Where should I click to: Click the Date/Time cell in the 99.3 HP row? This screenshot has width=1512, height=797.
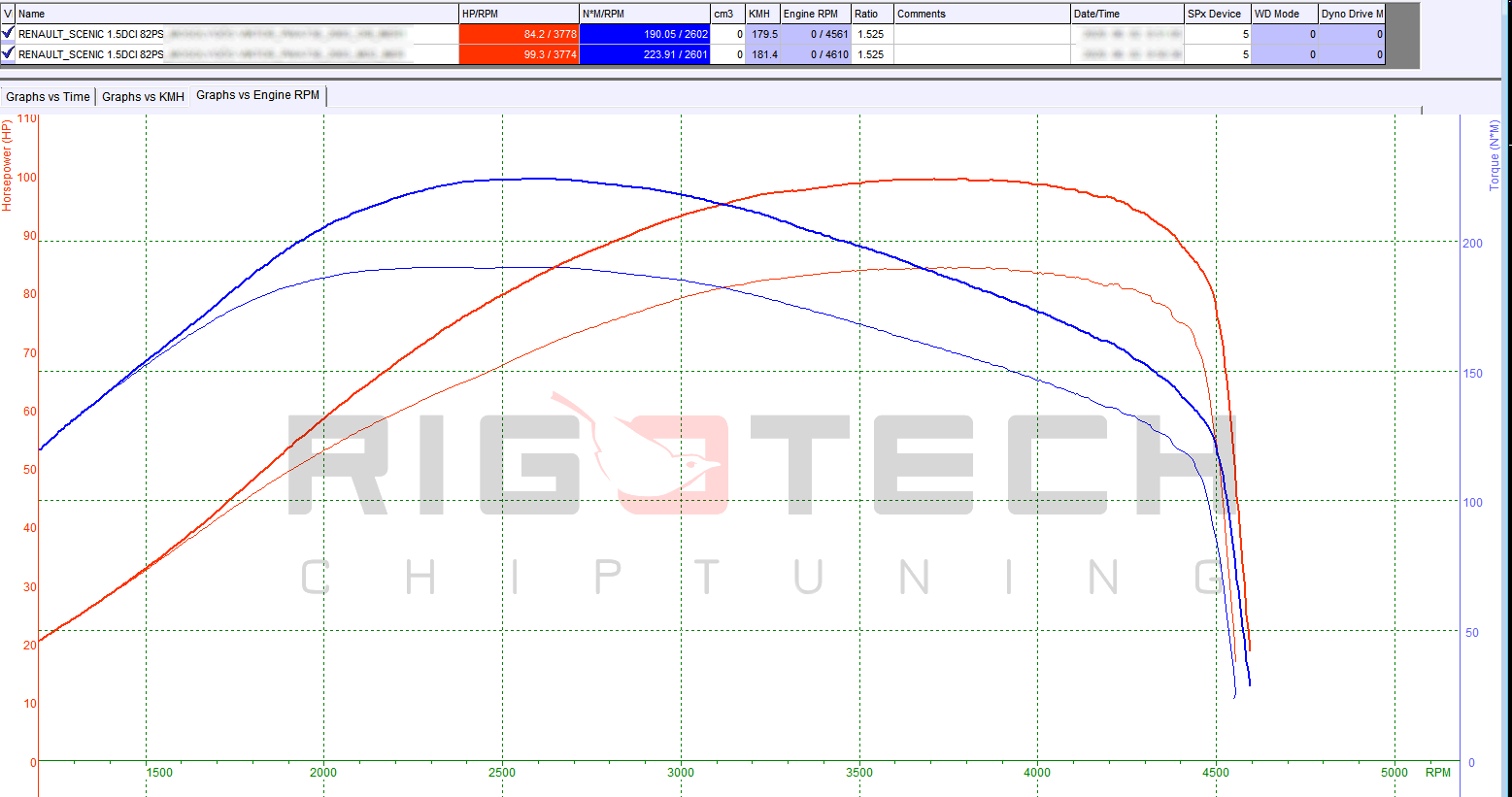click(1127, 54)
